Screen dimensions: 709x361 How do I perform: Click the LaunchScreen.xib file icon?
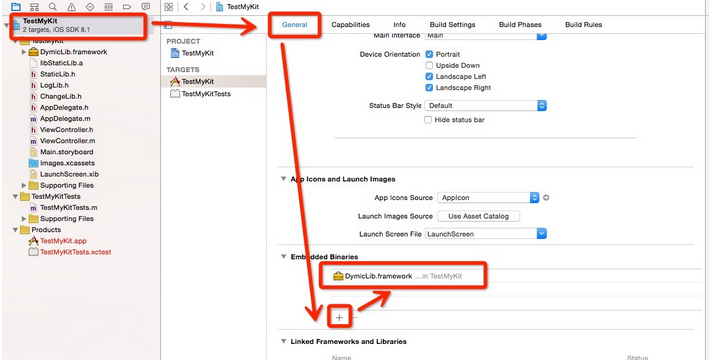33,174
